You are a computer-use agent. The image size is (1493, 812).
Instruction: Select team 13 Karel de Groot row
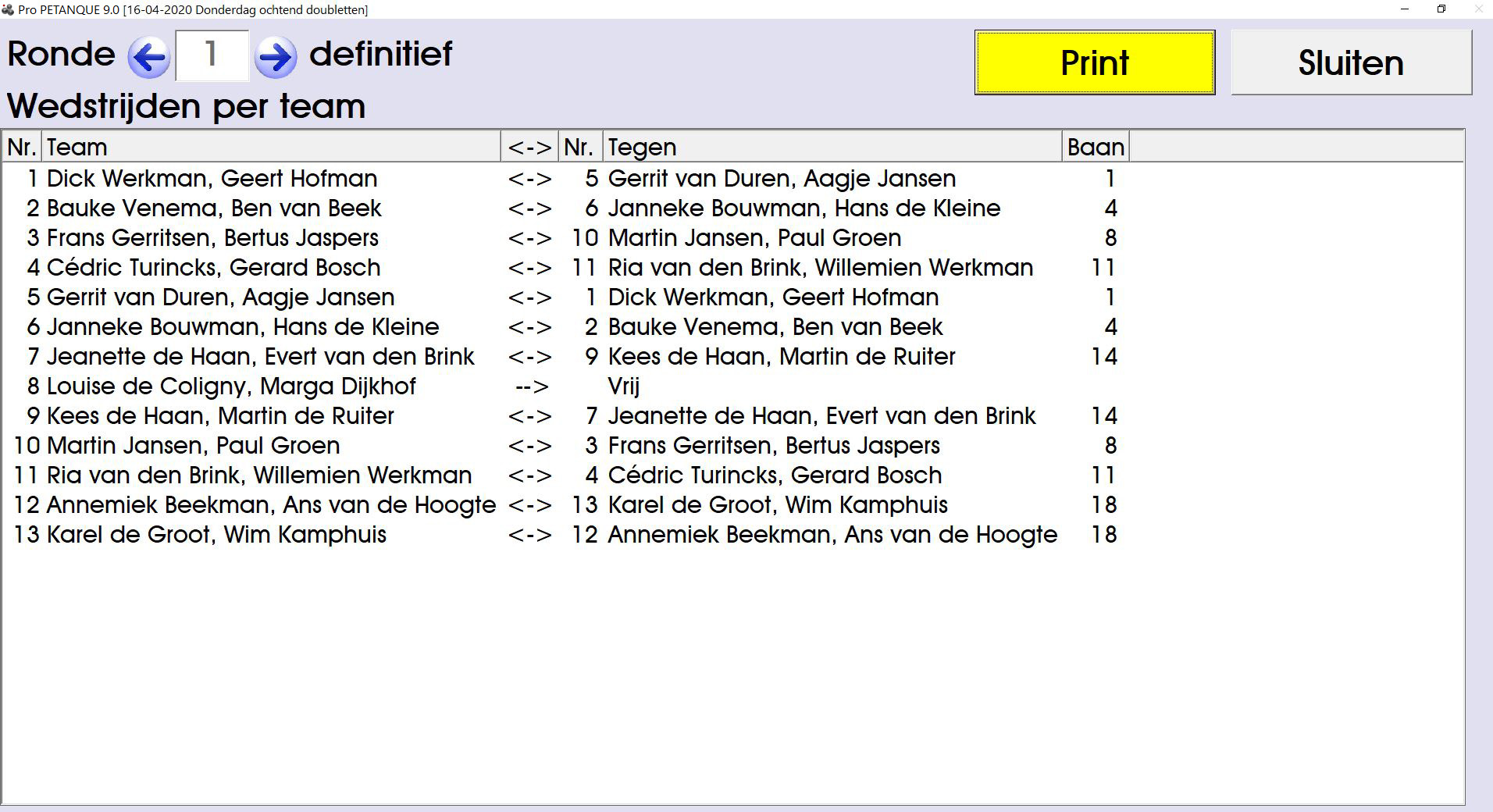tap(216, 535)
